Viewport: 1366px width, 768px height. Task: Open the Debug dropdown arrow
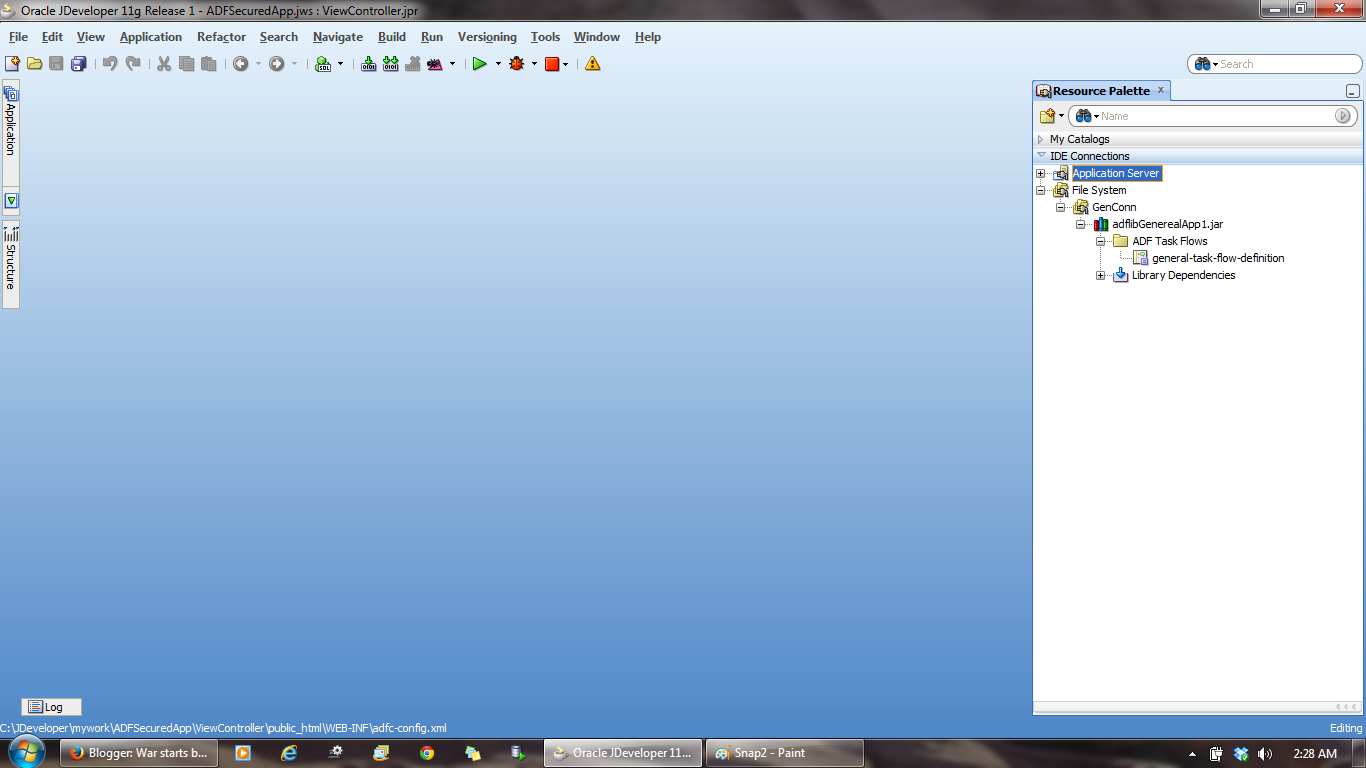(x=534, y=64)
